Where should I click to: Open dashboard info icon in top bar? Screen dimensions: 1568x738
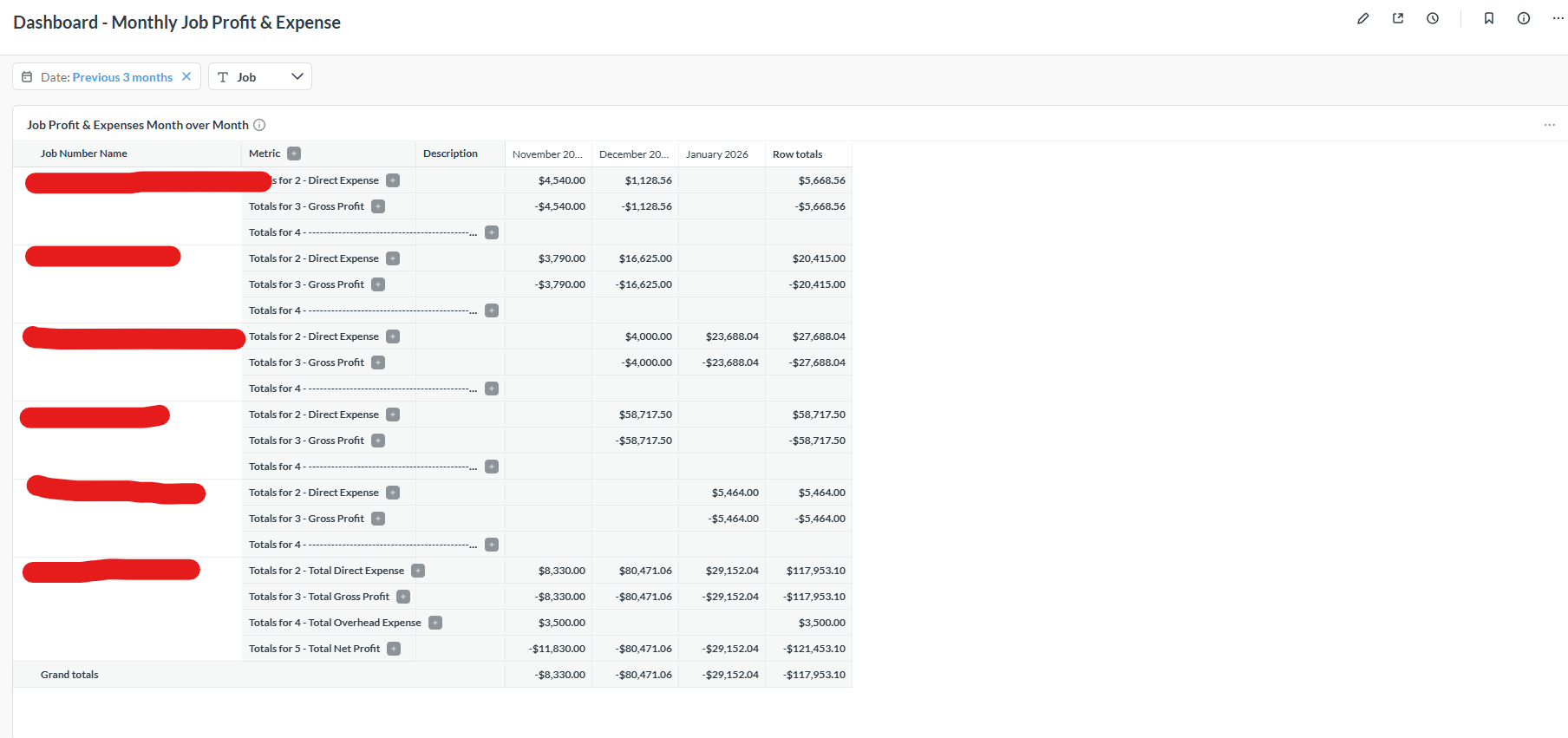click(x=1524, y=18)
